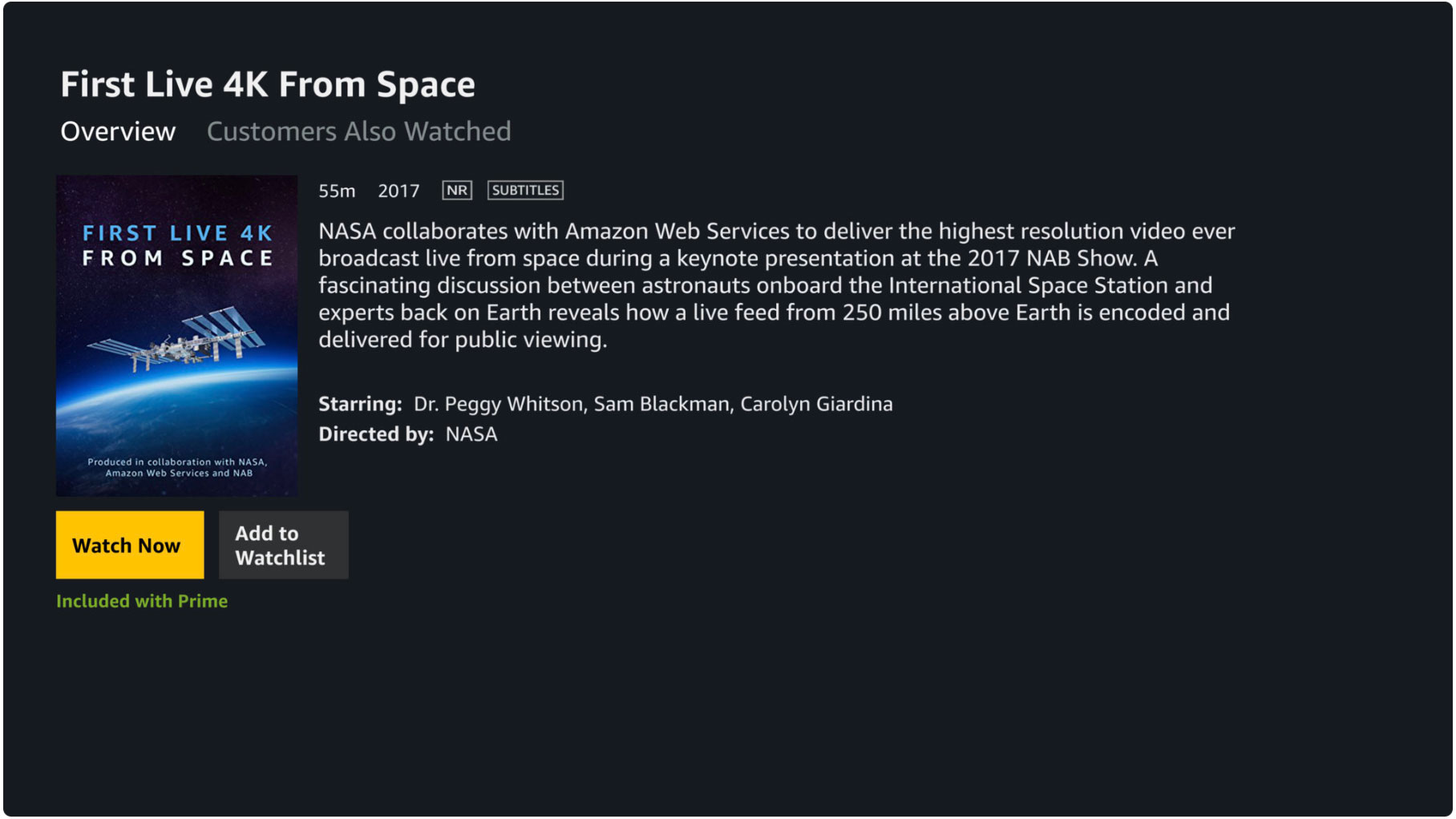Open the Customers Also Watched tab
Viewport: 1456px width, 819px height.
pyautogui.click(x=358, y=131)
